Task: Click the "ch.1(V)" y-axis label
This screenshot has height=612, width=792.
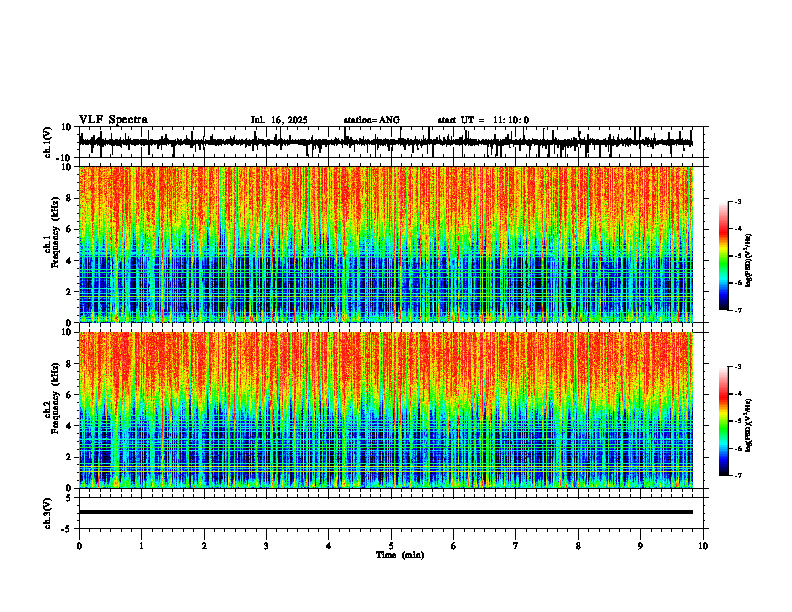Action: (48, 142)
